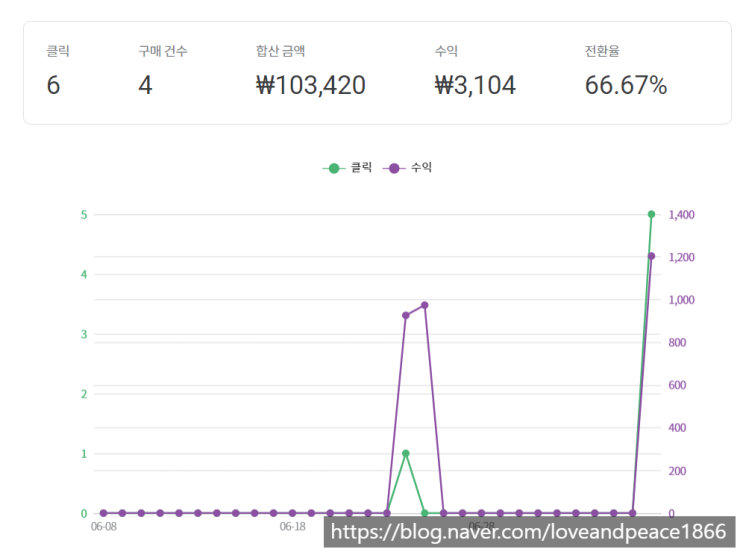The width and height of the screenshot is (743, 555).
Task: Toggle the purple 수익 legend series
Action: 408,168
